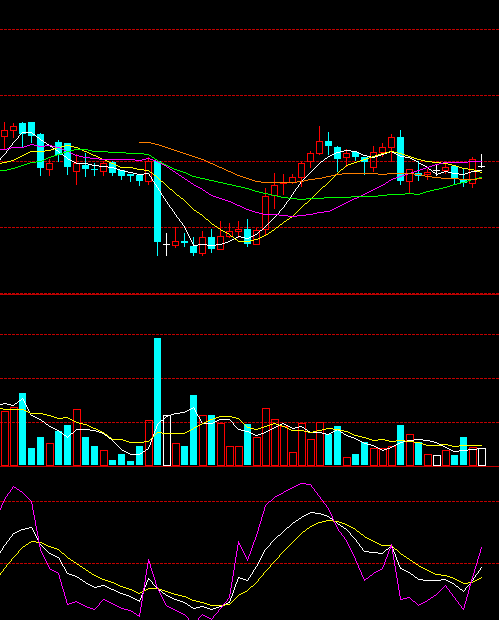Click the white doji candle right after the big drop
499x620 pixels.
pyautogui.click(x=166, y=245)
